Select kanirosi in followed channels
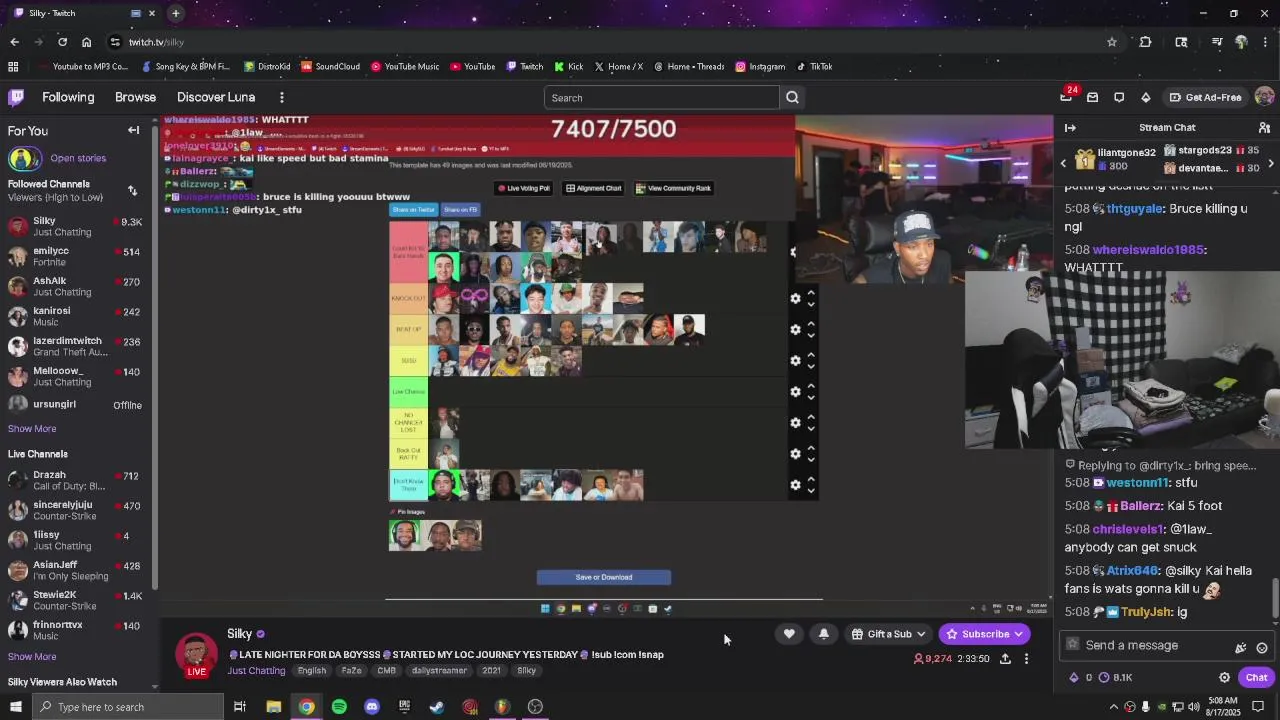The image size is (1280, 720). [x=77, y=317]
